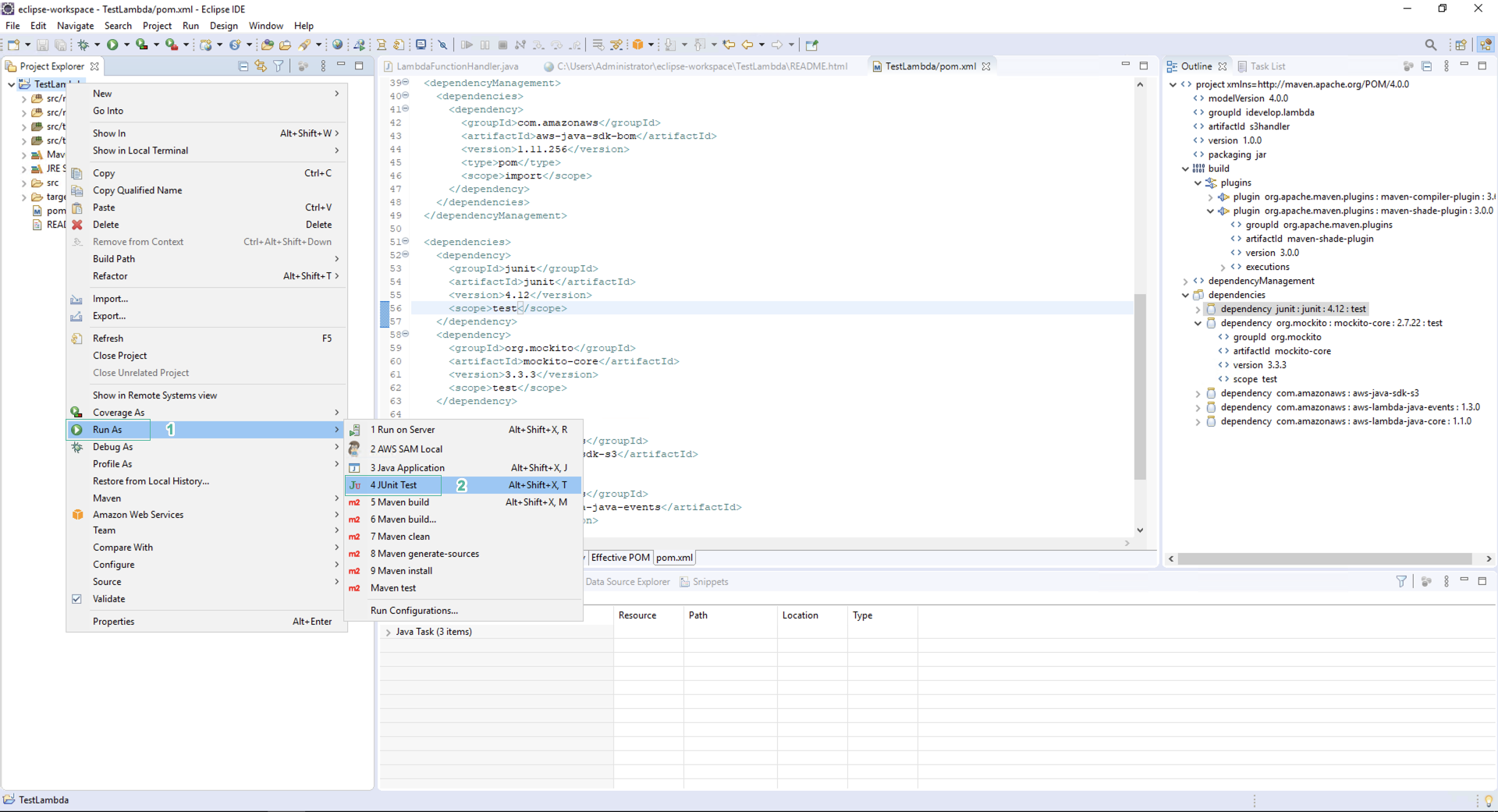Click the Resource column header

coord(648,615)
